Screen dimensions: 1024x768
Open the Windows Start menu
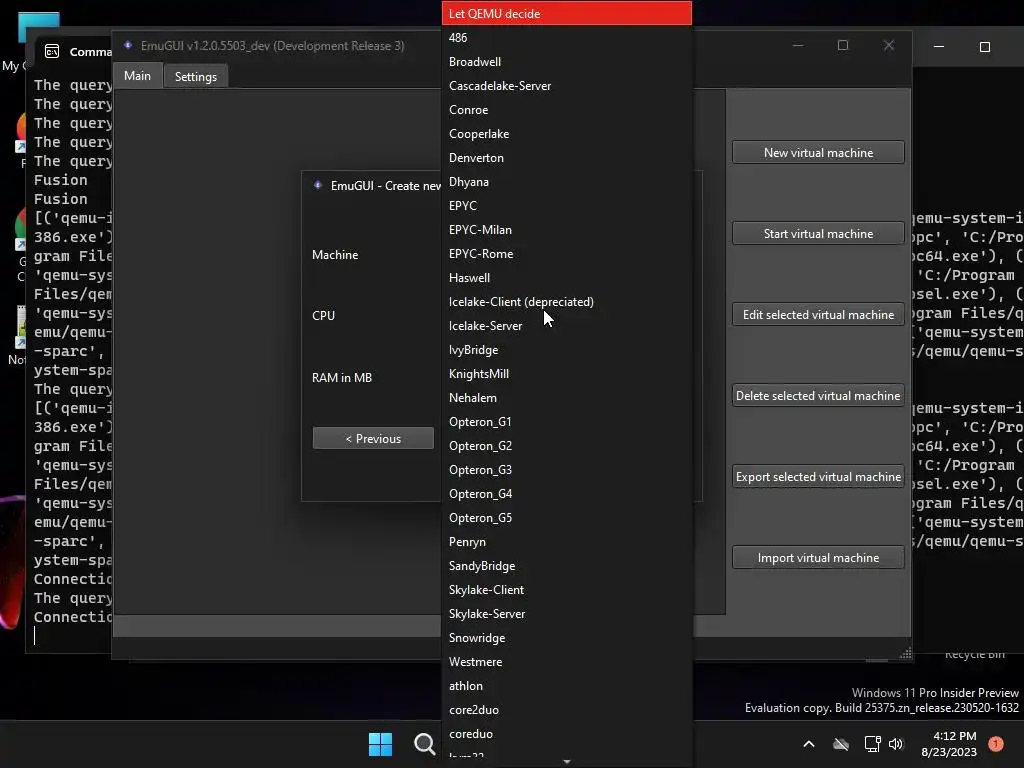pyautogui.click(x=381, y=744)
